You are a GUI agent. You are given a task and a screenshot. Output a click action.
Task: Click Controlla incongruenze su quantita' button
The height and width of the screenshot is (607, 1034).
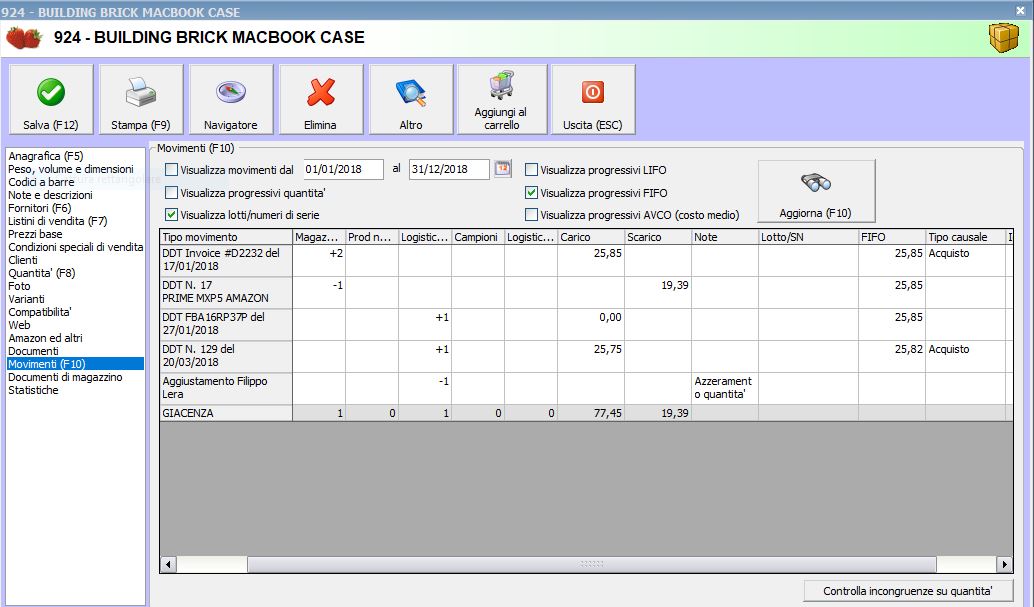tap(907, 591)
